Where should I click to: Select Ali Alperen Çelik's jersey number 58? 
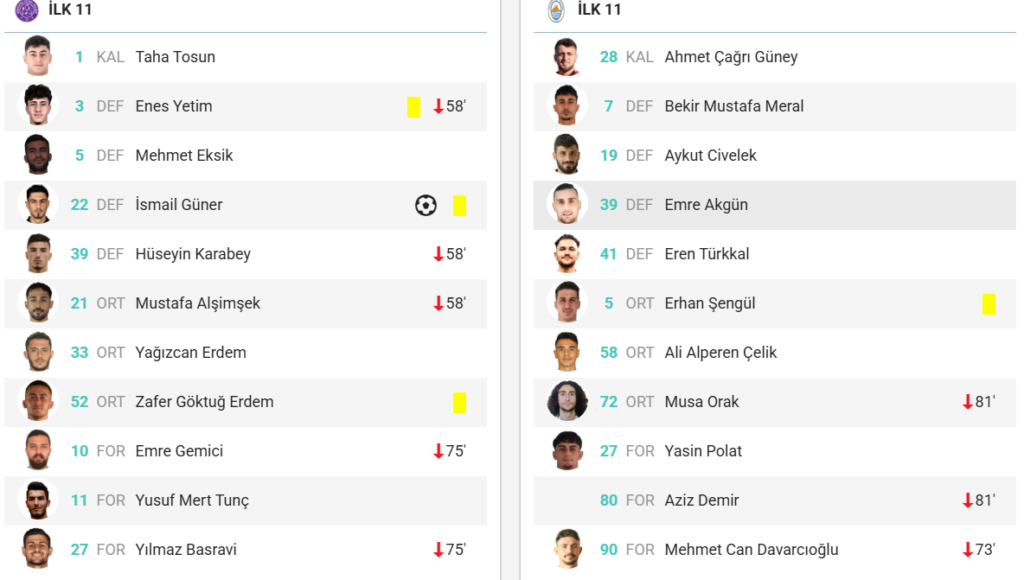point(609,353)
